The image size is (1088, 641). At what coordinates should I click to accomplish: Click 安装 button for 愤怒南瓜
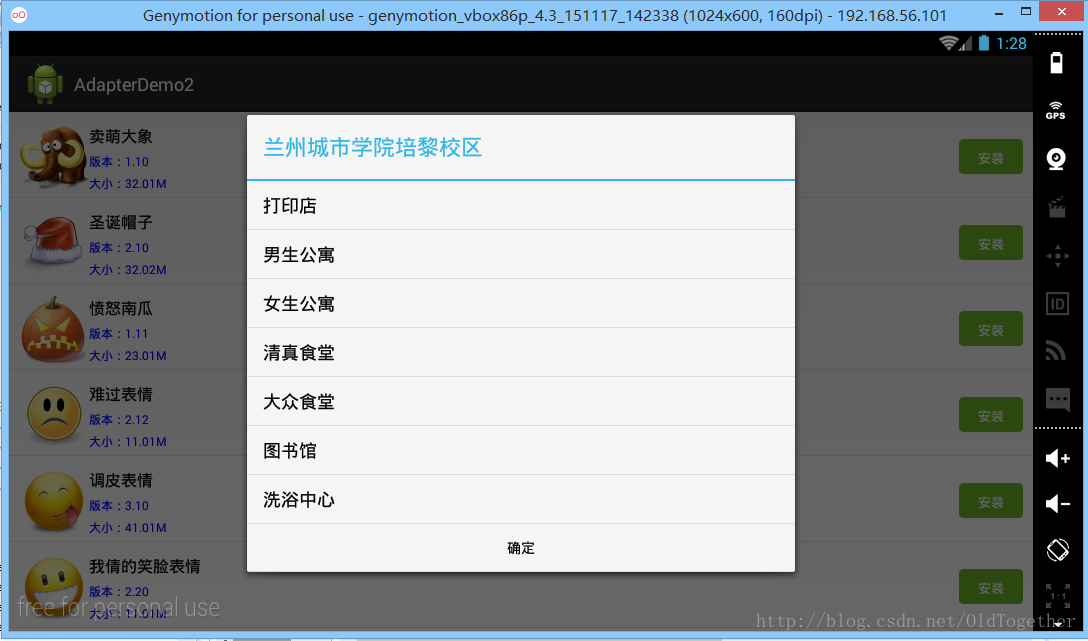(990, 329)
